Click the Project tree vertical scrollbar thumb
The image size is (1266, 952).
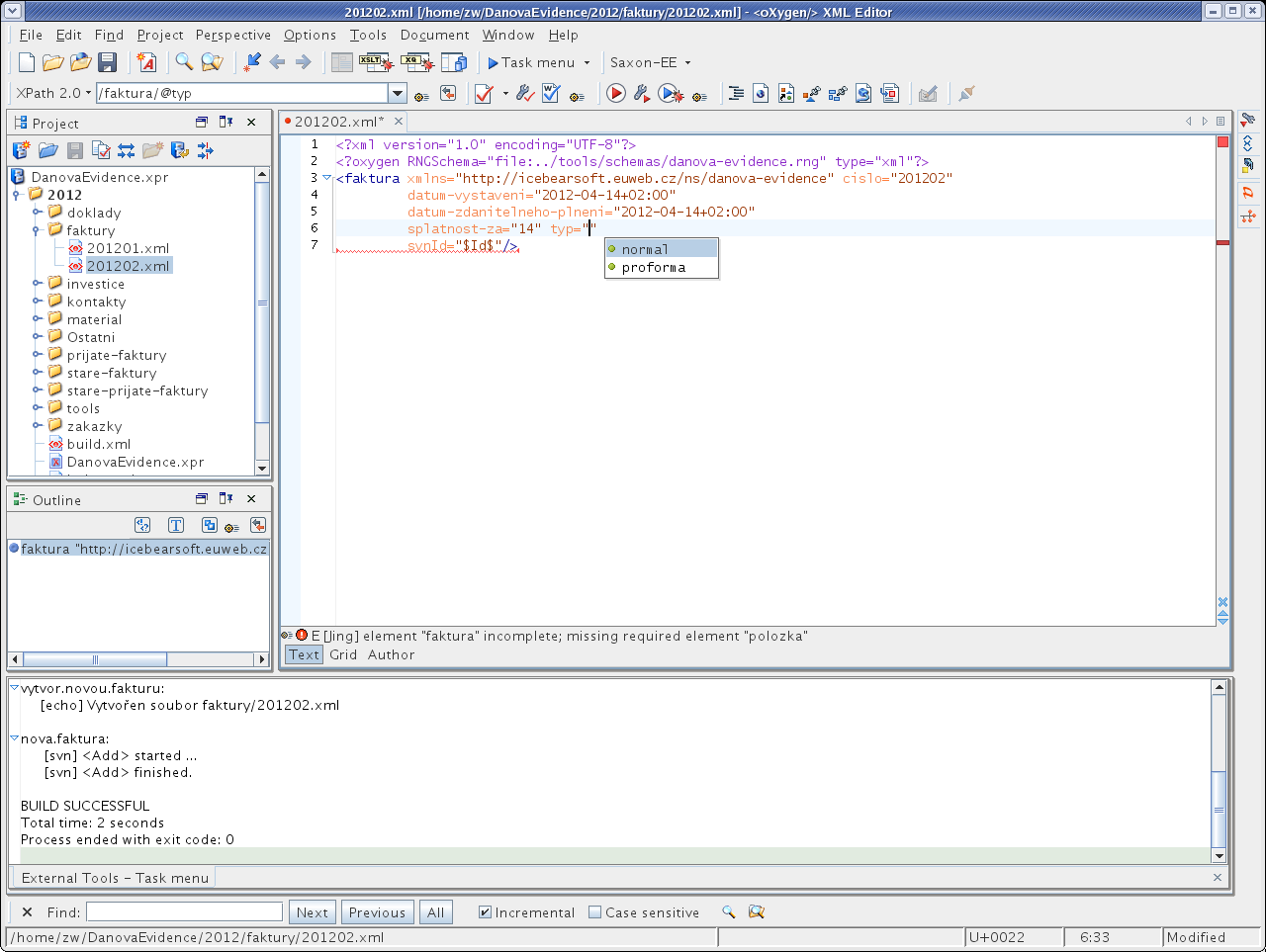(262, 303)
